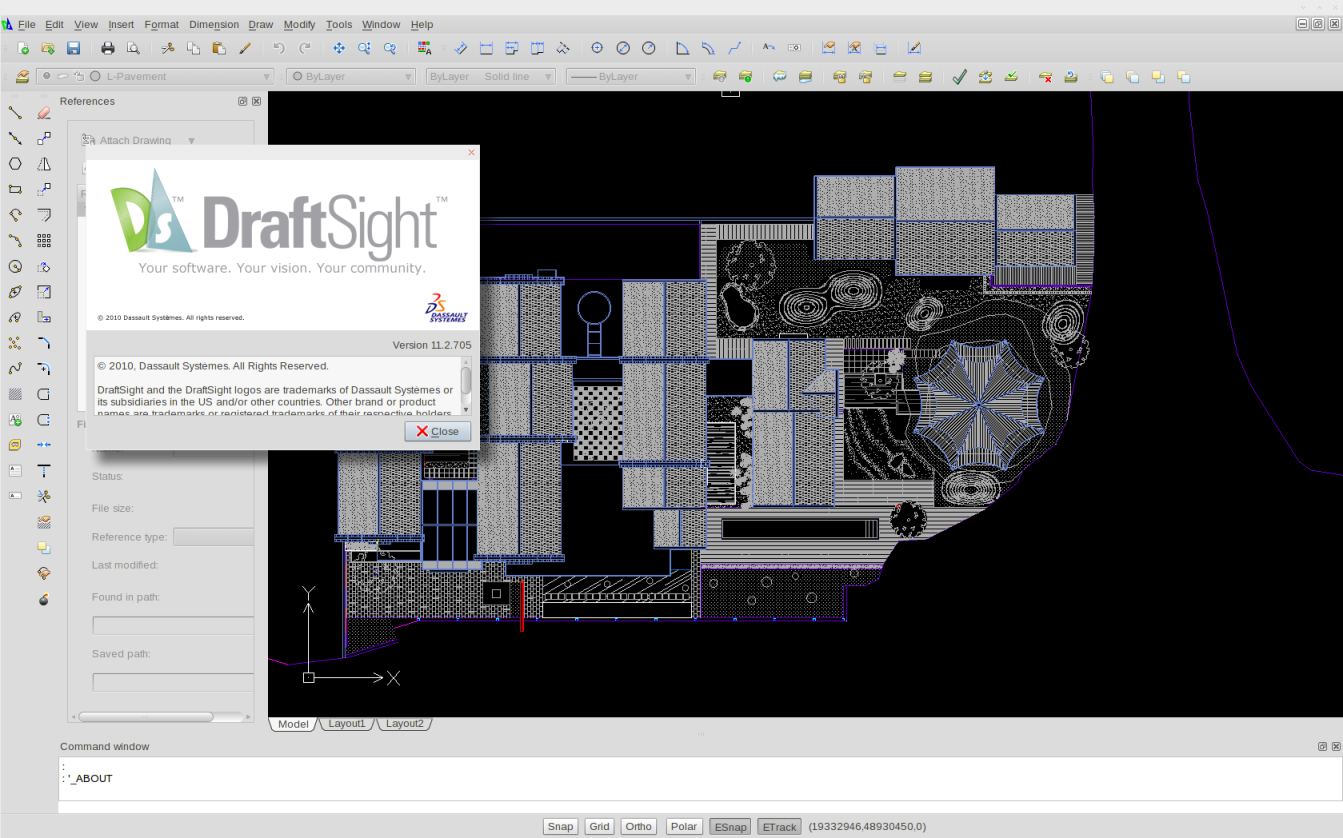Toggle ESnap in the status bar

tap(730, 826)
